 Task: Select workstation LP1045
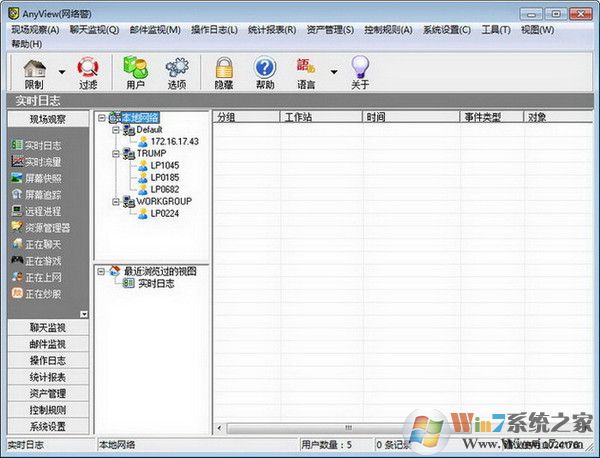pos(165,165)
